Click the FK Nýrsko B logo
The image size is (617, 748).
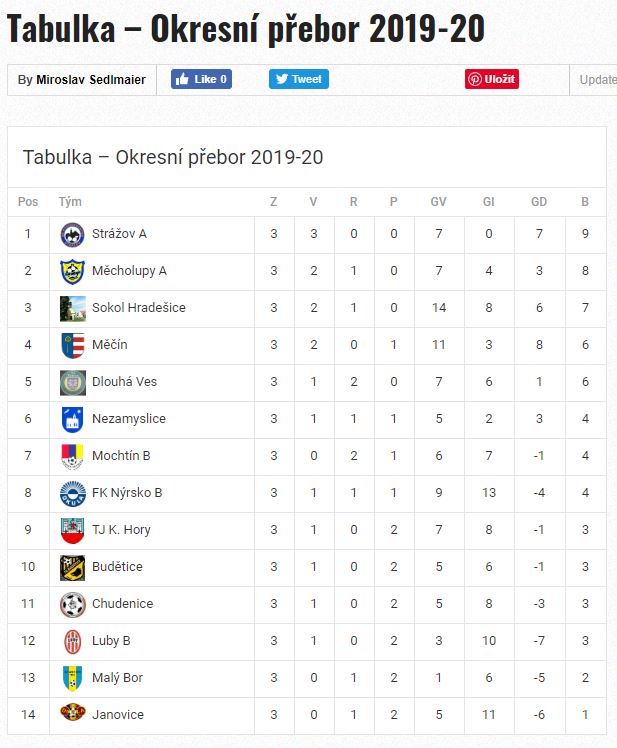[x=72, y=493]
